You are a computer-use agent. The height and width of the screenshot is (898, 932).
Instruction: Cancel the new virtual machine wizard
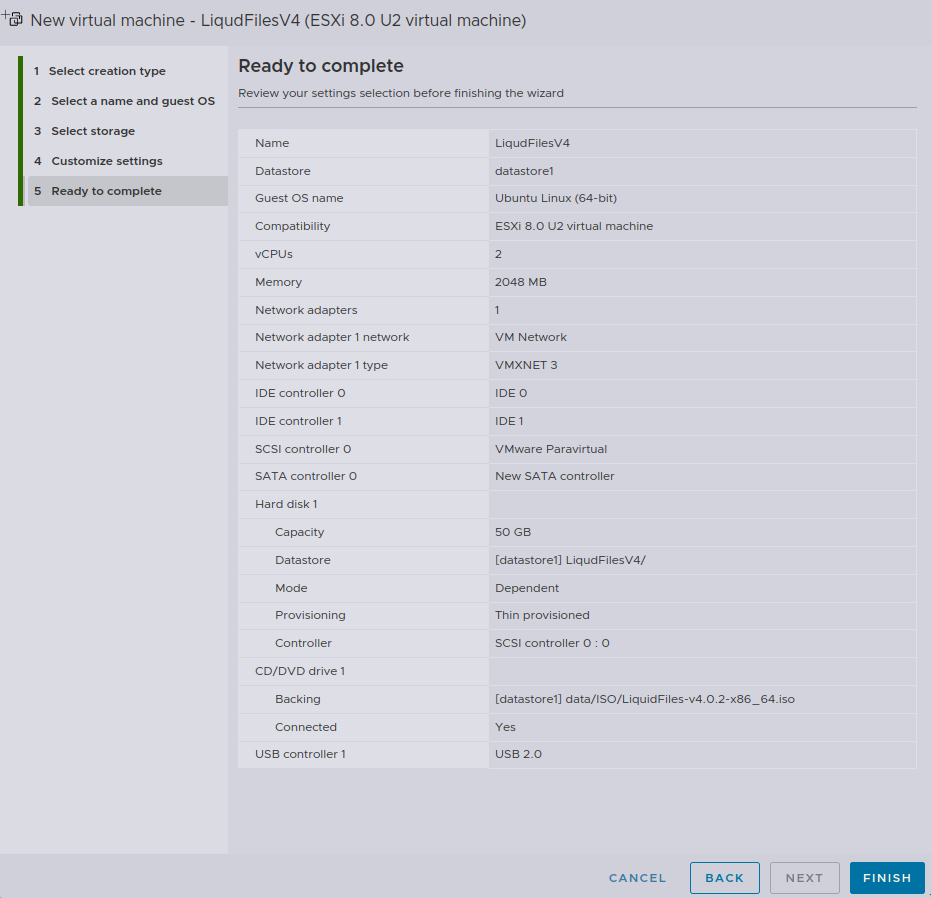pos(637,877)
